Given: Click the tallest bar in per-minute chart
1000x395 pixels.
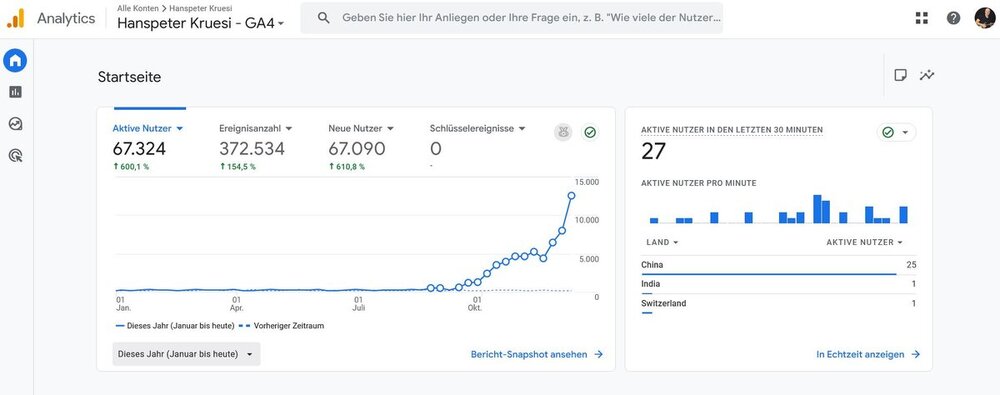Looking at the screenshot, I should click(817, 209).
